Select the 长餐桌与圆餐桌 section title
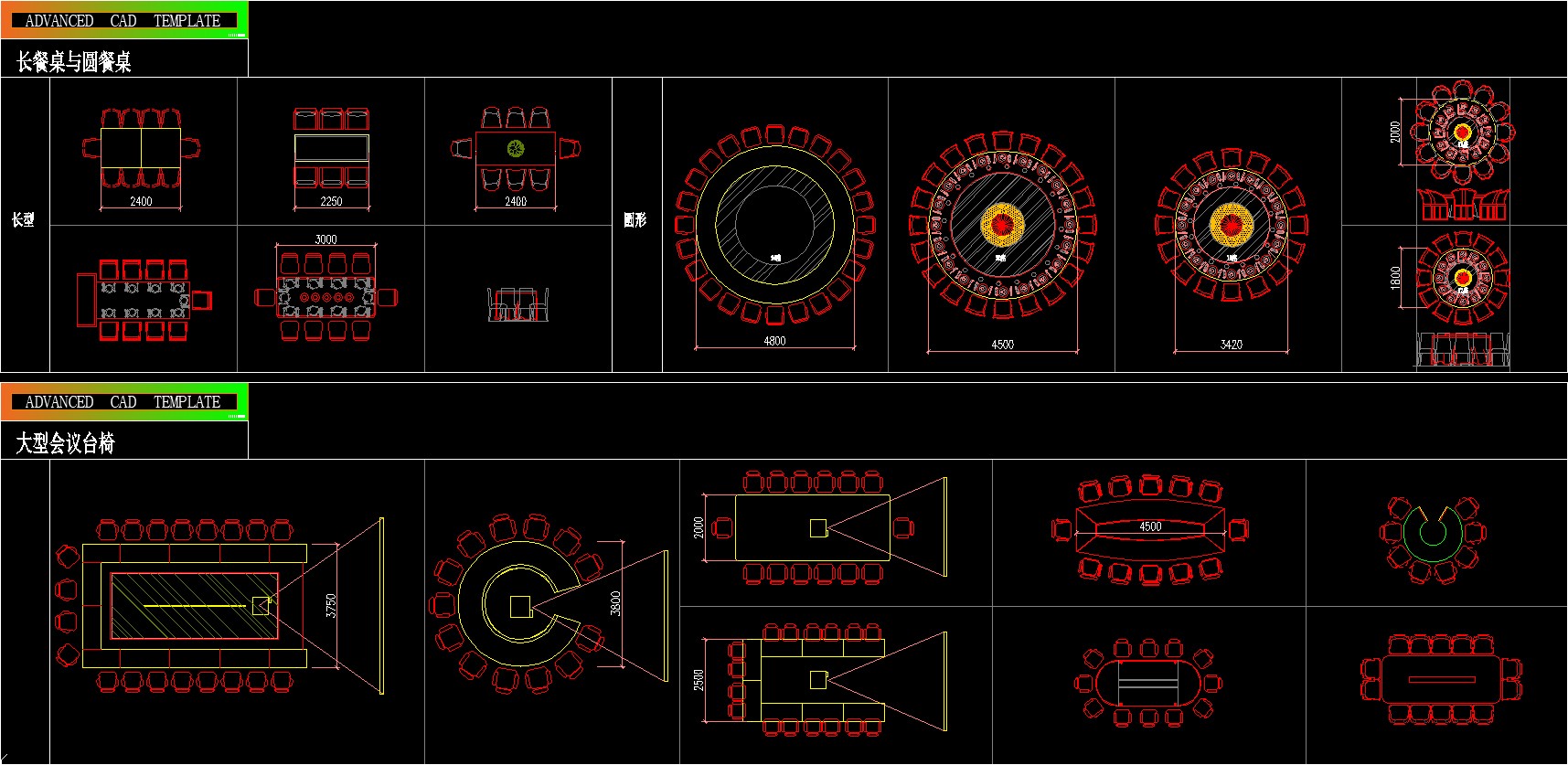1568x765 pixels. (x=74, y=62)
